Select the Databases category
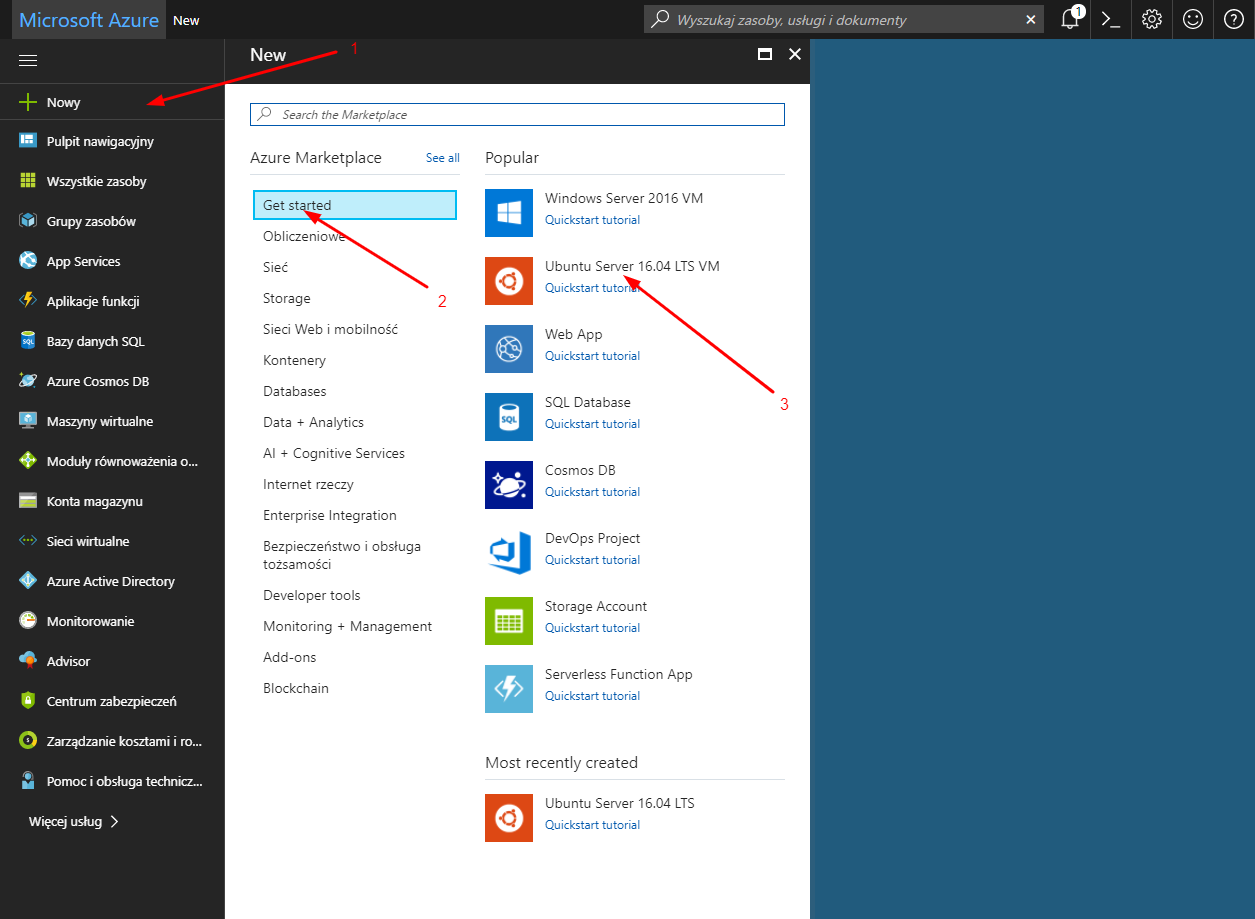Screen dimensions: 1255x919 point(295,391)
